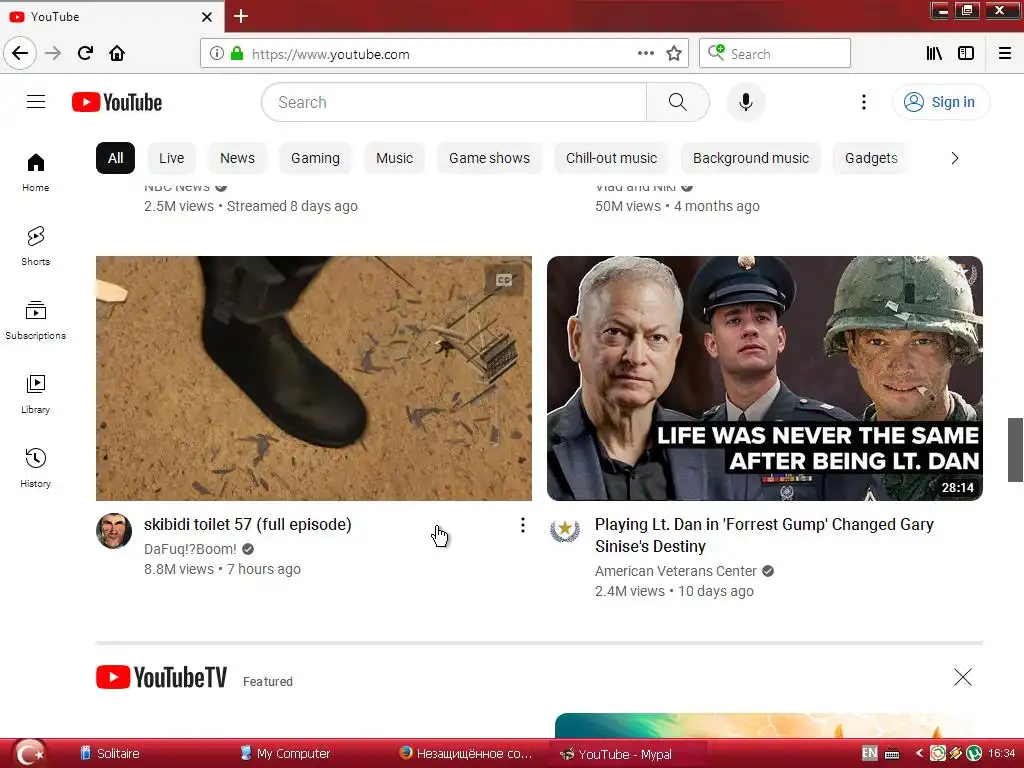Click the address bar URL
Image resolution: width=1024 pixels, height=768 pixels.
coord(330,54)
